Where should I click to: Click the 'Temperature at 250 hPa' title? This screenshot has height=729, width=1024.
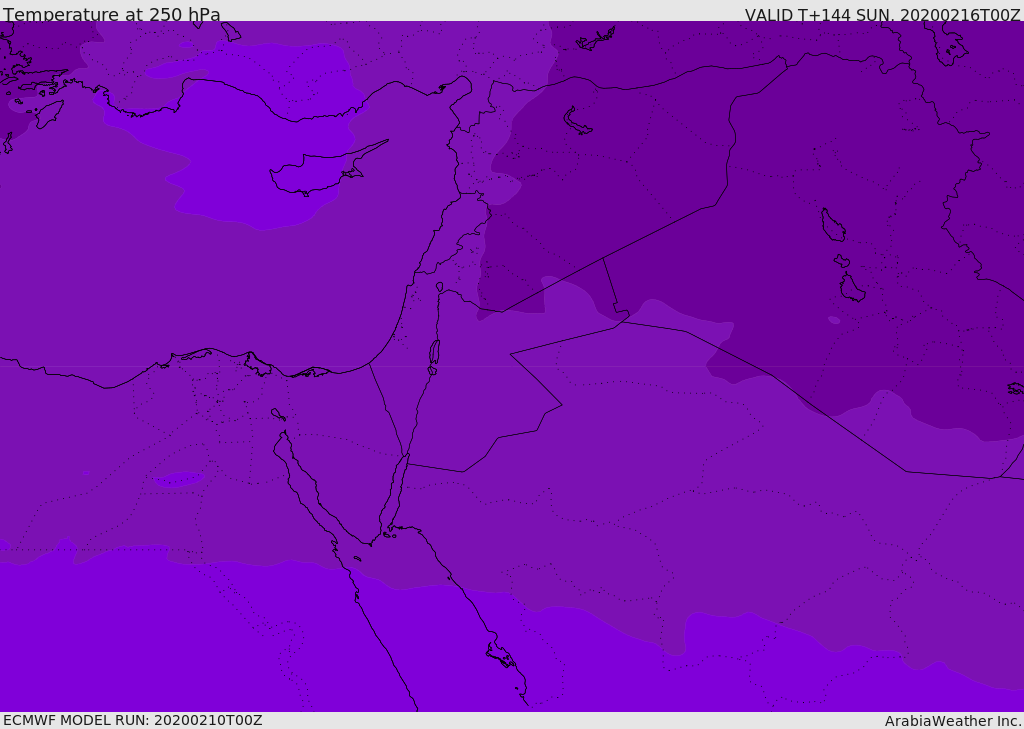click(x=112, y=14)
